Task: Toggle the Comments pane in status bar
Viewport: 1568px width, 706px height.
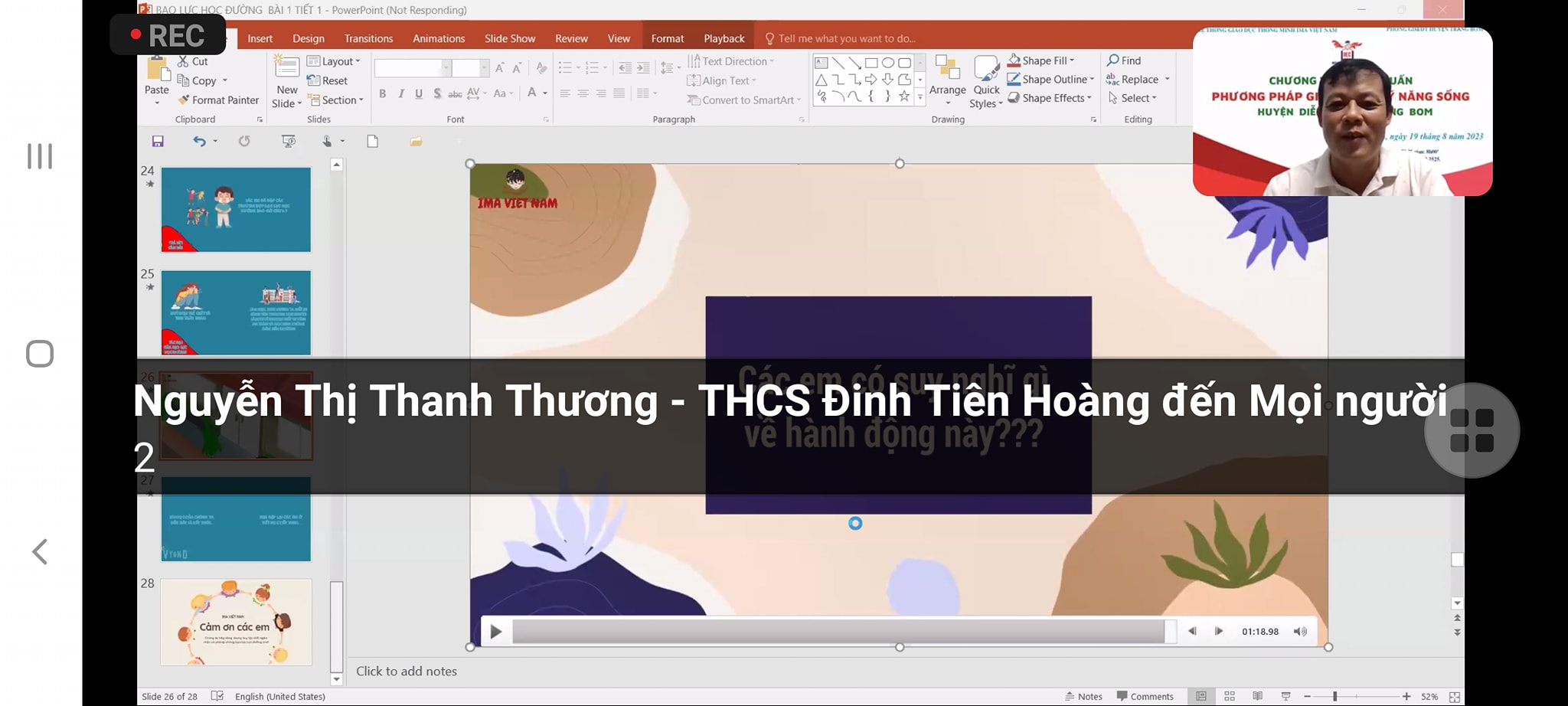Action: click(x=1145, y=696)
